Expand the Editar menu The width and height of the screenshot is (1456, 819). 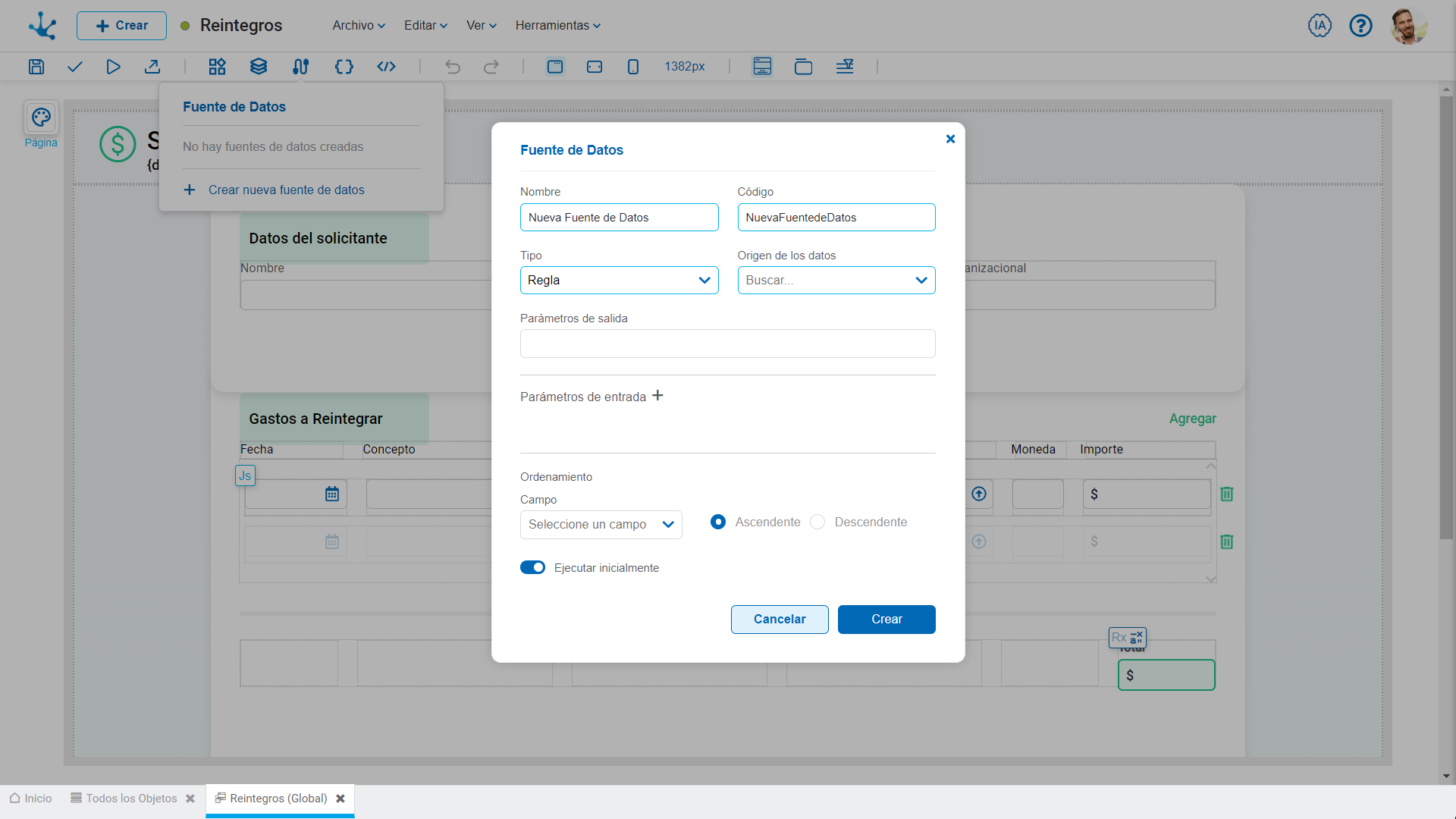425,26
